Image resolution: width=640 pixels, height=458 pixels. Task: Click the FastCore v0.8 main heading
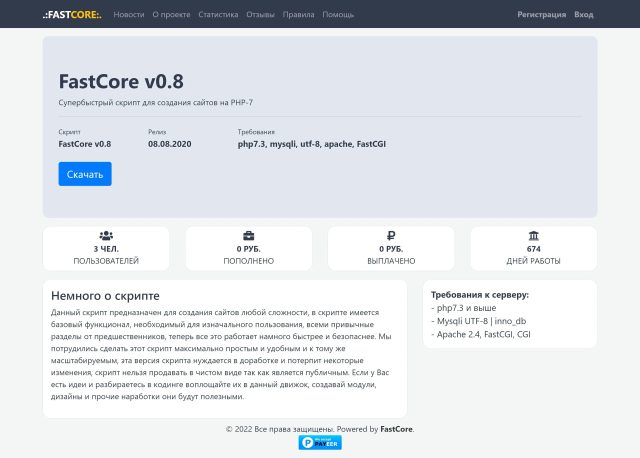tap(121, 82)
